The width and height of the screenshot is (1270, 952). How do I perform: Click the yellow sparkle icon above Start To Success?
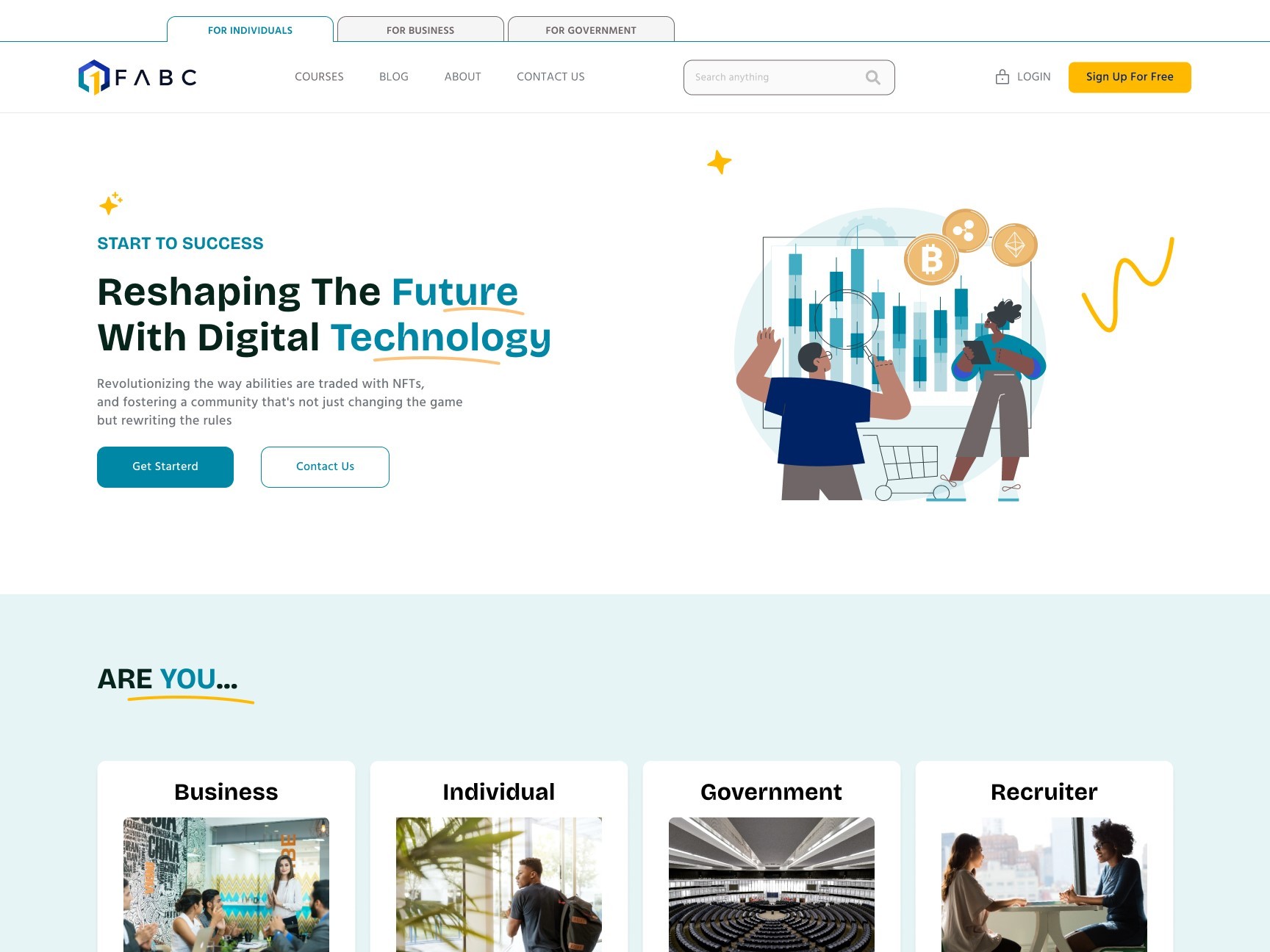point(110,203)
